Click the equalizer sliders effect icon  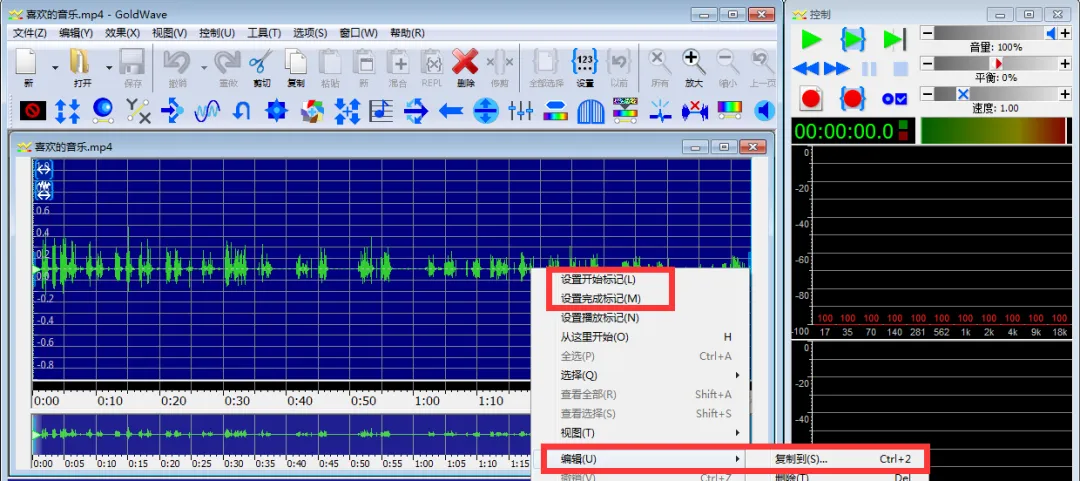click(x=520, y=110)
